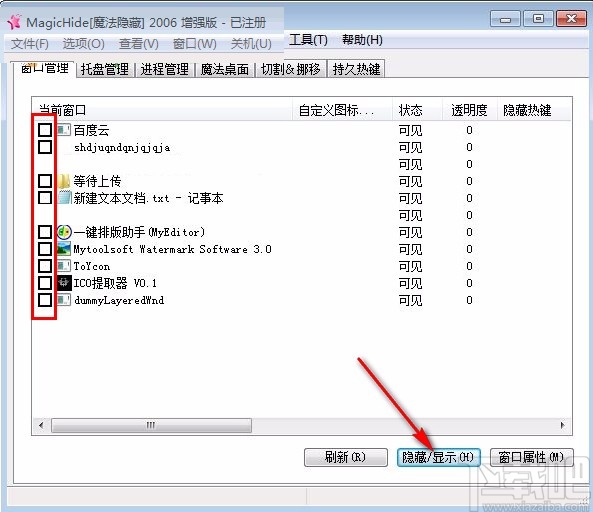The width and height of the screenshot is (593, 512).
Task: Select the 百度云 window entry
Action: (91, 130)
